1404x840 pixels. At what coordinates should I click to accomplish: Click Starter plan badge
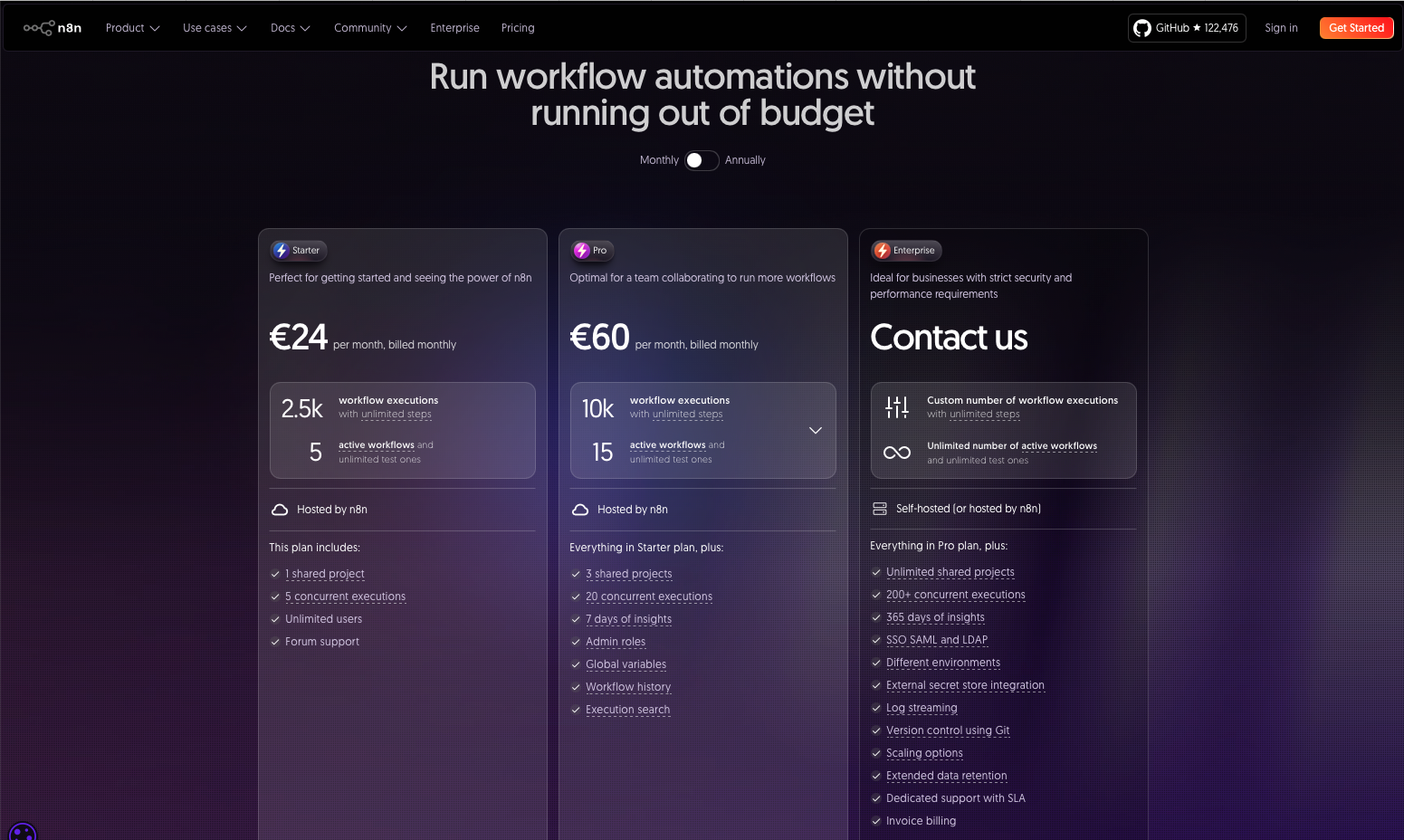(298, 251)
